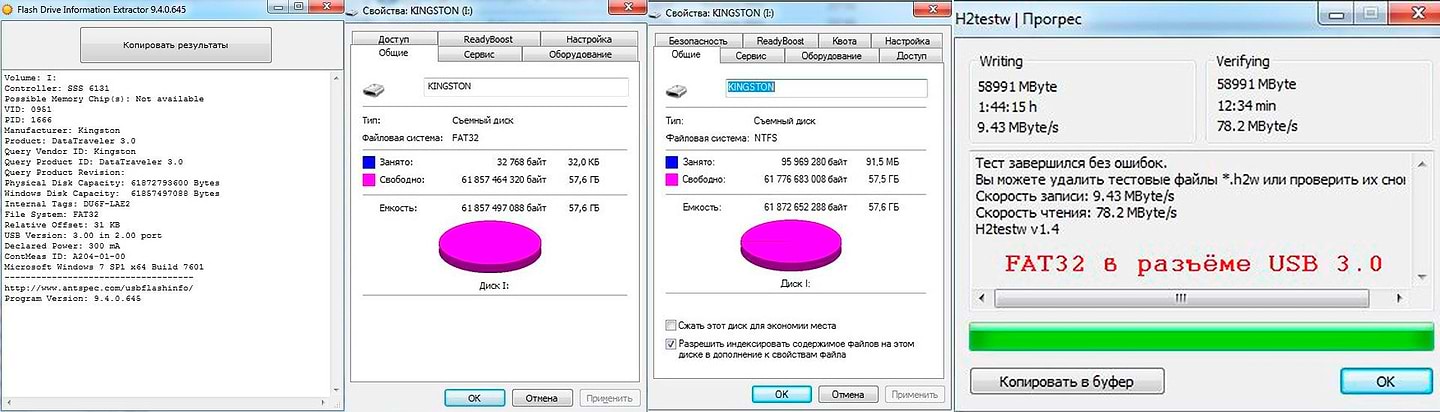
Task: Uncheck "Разрешить индексировать" indexing checkbox
Action: click(x=670, y=343)
